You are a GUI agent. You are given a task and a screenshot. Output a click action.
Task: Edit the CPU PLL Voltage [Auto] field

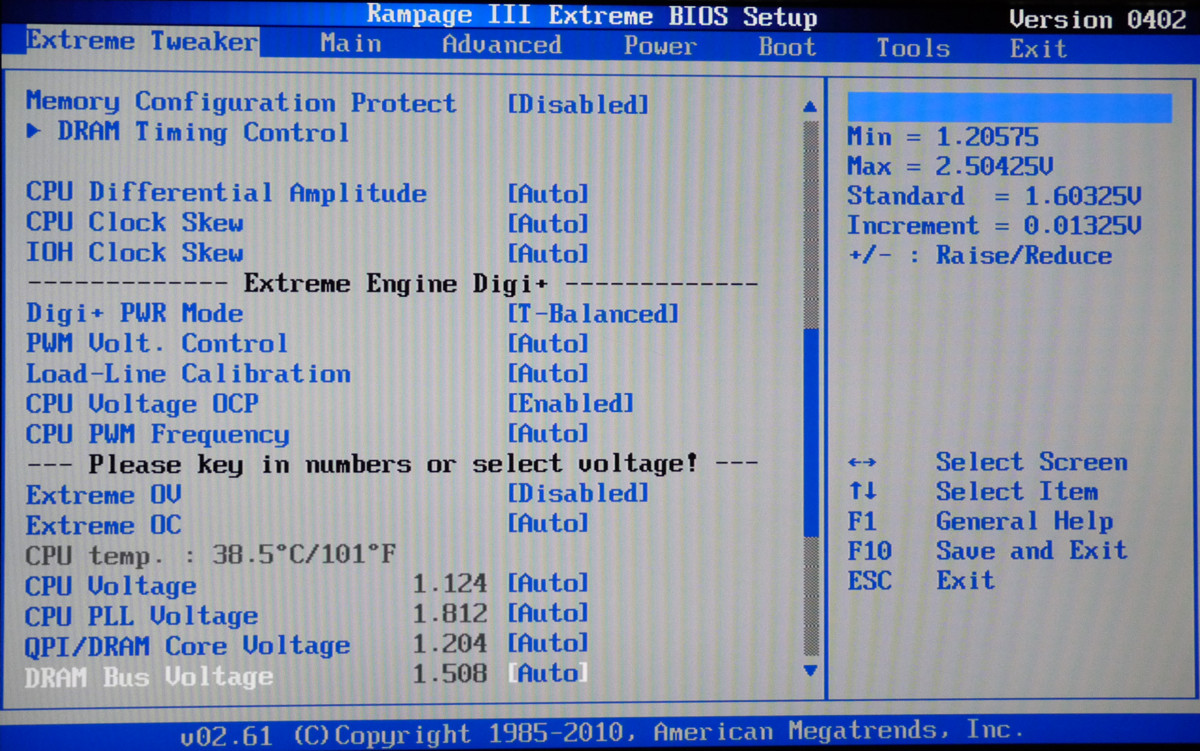coord(548,613)
